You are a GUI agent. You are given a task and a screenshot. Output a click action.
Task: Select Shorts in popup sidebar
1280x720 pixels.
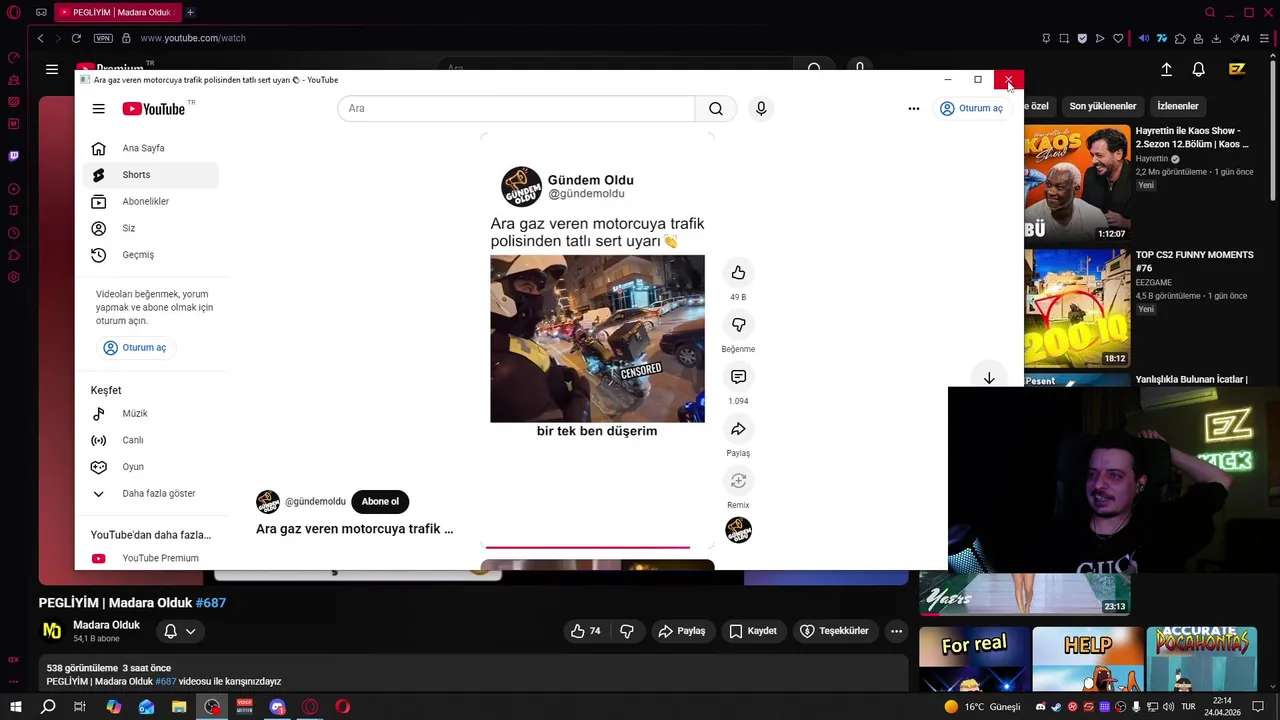click(152, 175)
